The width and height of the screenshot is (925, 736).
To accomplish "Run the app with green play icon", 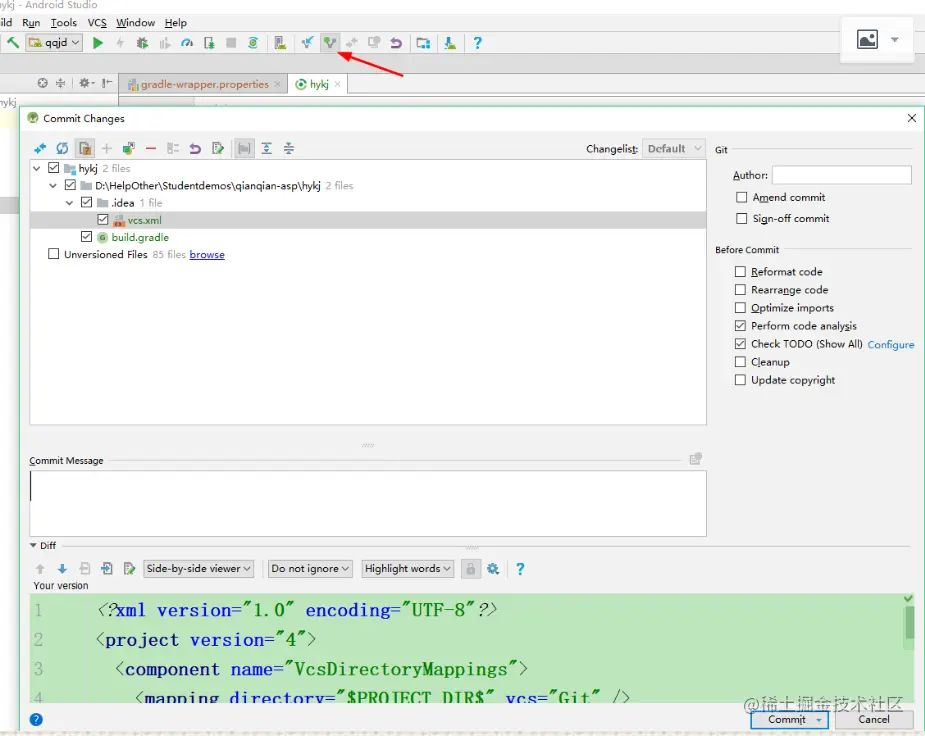I will [x=98, y=43].
